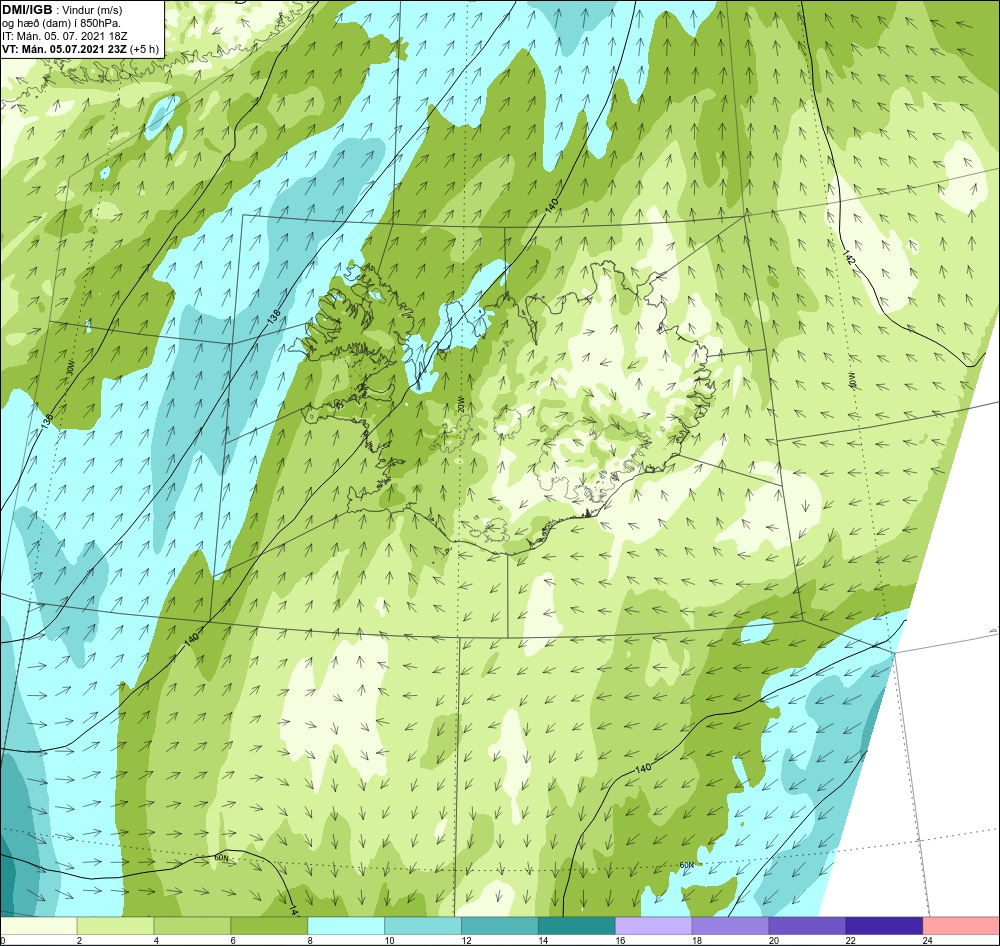Screen dimensions: 1000x946
Task: Click the 8–10 m/s pale cyan legend swatch
Action: (346, 926)
